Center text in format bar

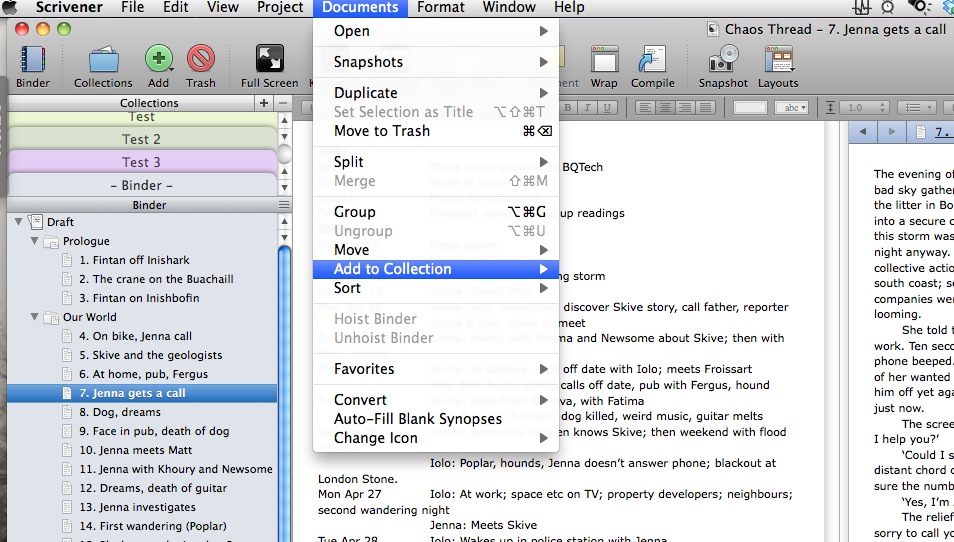(x=666, y=108)
